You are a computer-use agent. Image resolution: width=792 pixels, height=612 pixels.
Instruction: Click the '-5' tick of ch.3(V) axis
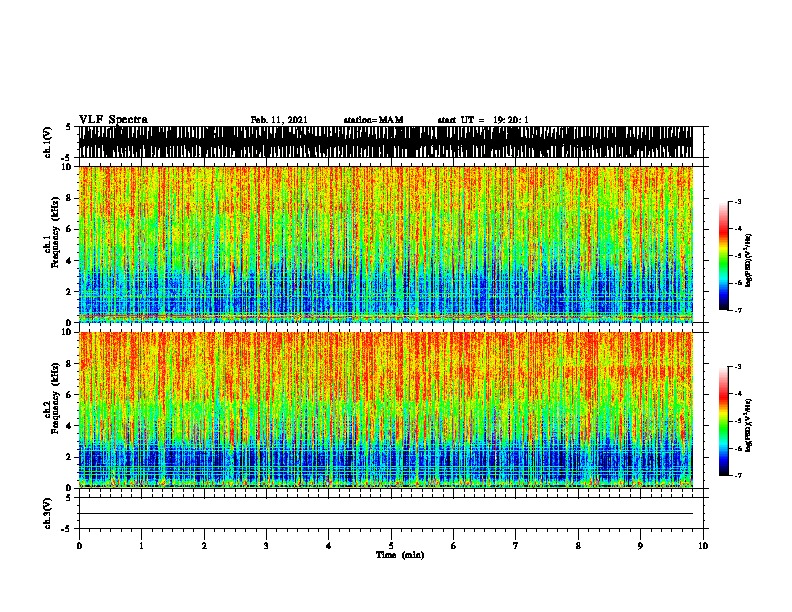tap(66, 529)
